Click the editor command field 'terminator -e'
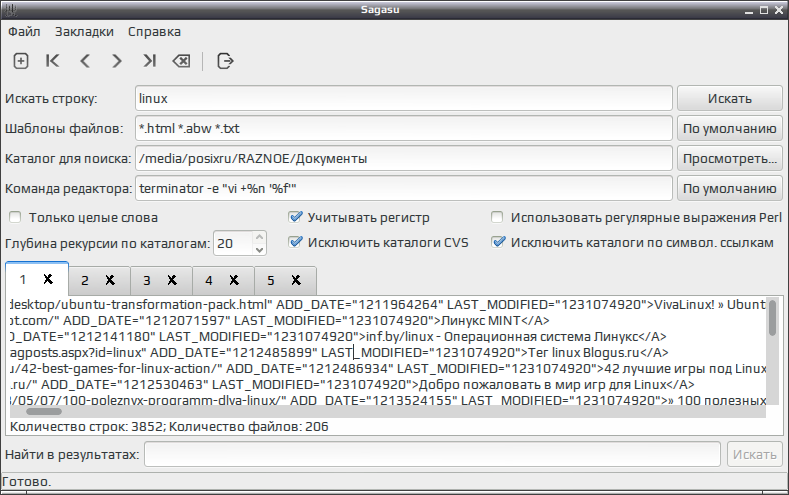The width and height of the screenshot is (789, 495). click(404, 189)
